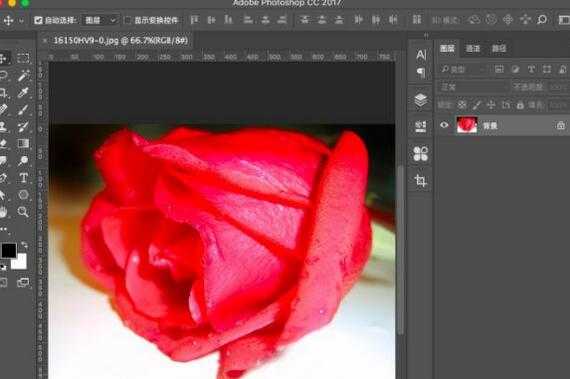Switch to the Channels tab

(x=473, y=49)
